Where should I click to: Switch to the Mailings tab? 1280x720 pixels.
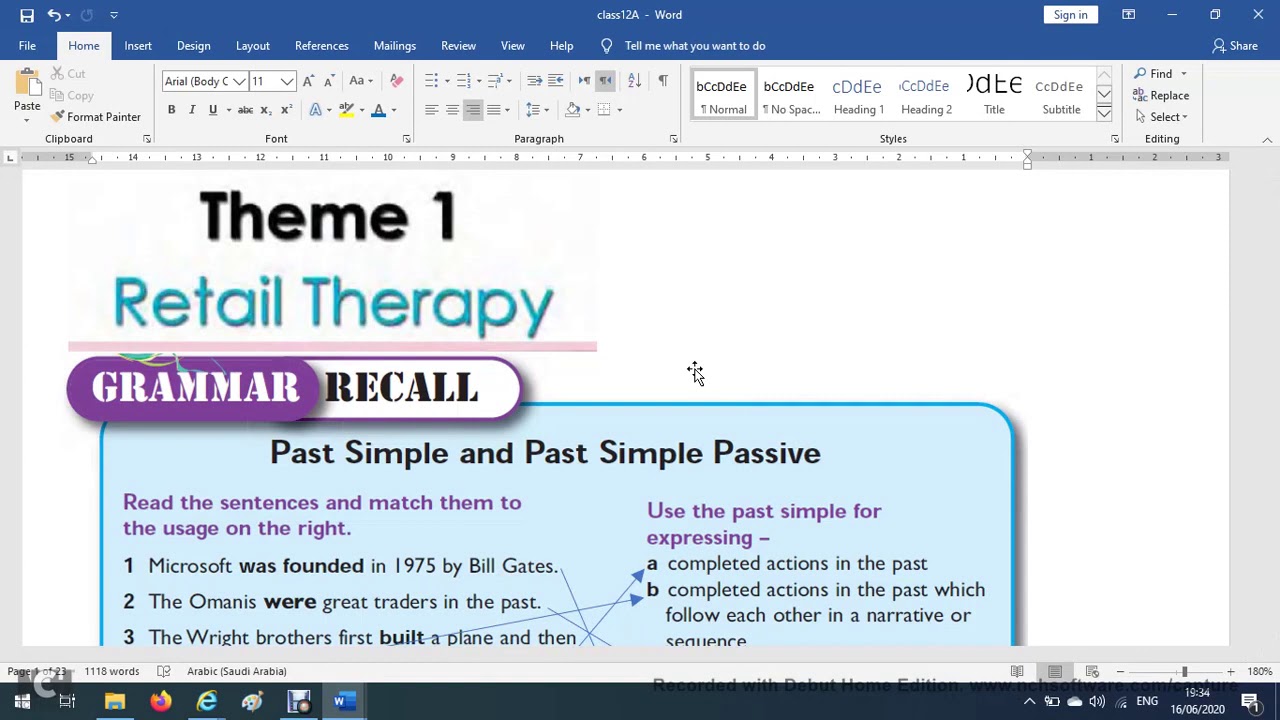pos(395,46)
